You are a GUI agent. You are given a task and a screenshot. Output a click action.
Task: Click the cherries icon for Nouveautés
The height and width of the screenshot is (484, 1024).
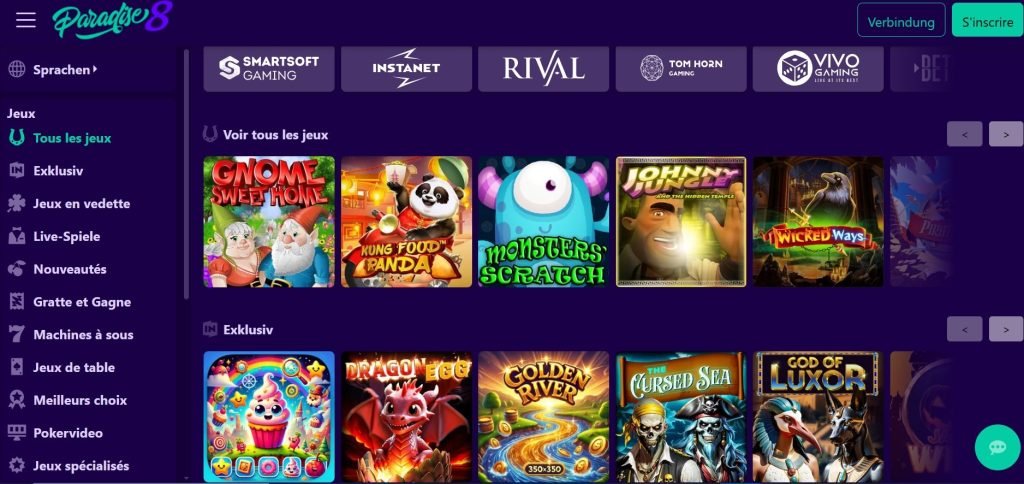17,269
